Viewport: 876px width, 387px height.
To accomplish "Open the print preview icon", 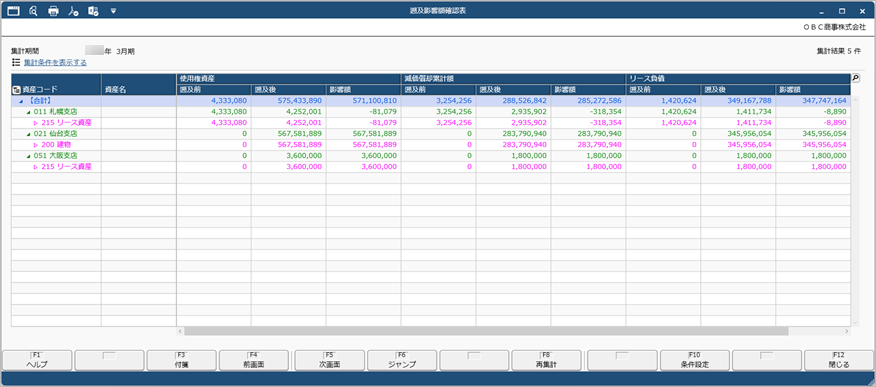I will 33,11.
